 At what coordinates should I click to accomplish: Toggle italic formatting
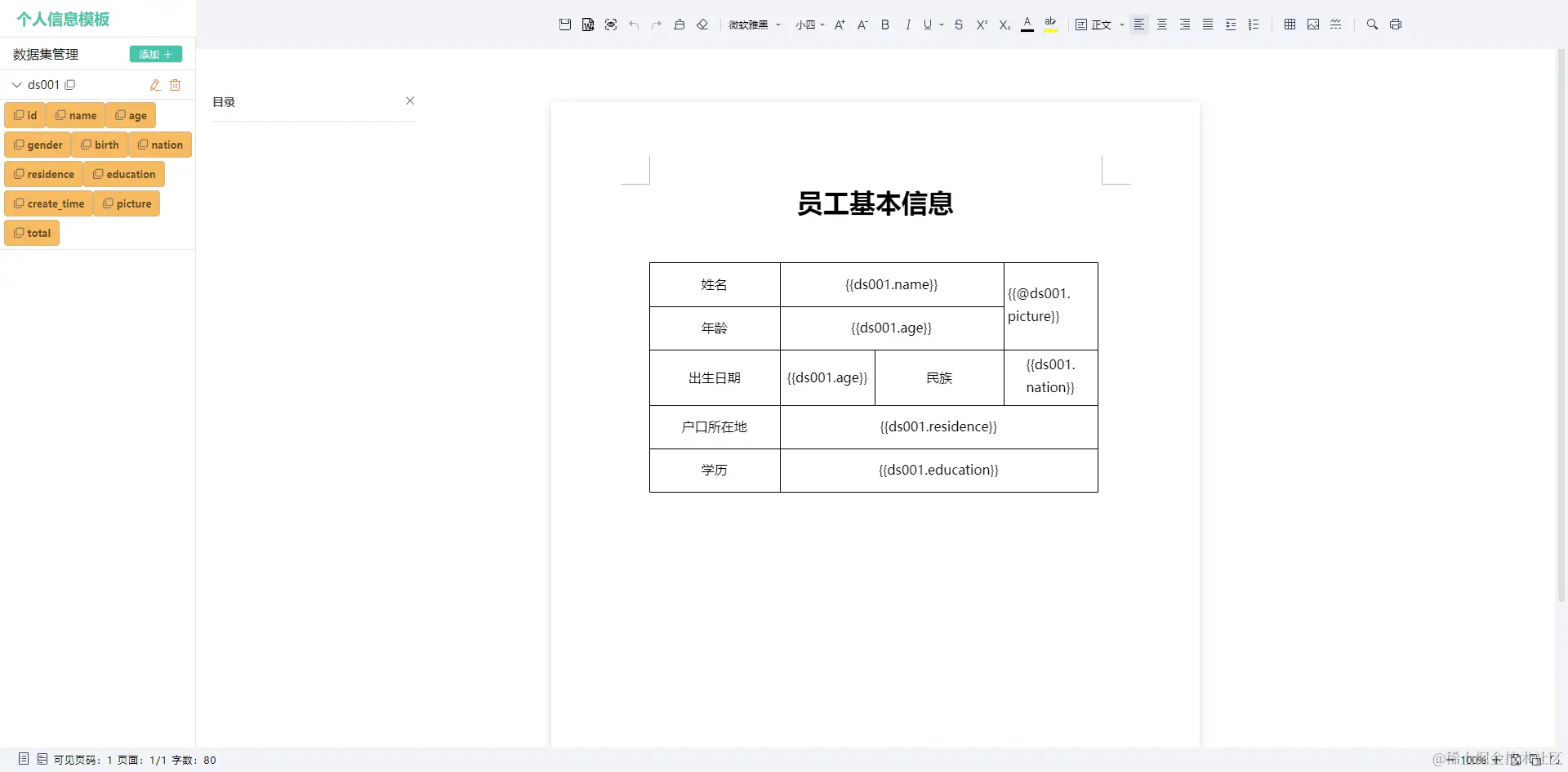908,25
